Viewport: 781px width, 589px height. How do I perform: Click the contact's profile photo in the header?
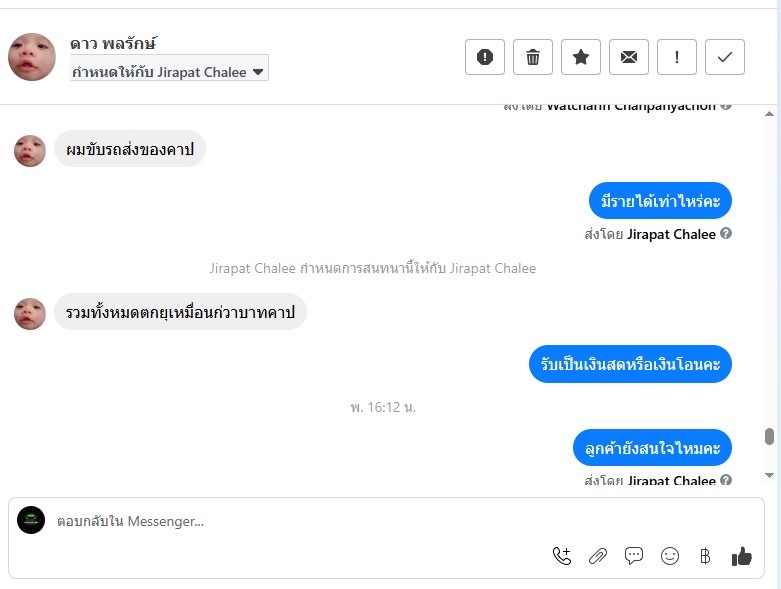click(32, 57)
